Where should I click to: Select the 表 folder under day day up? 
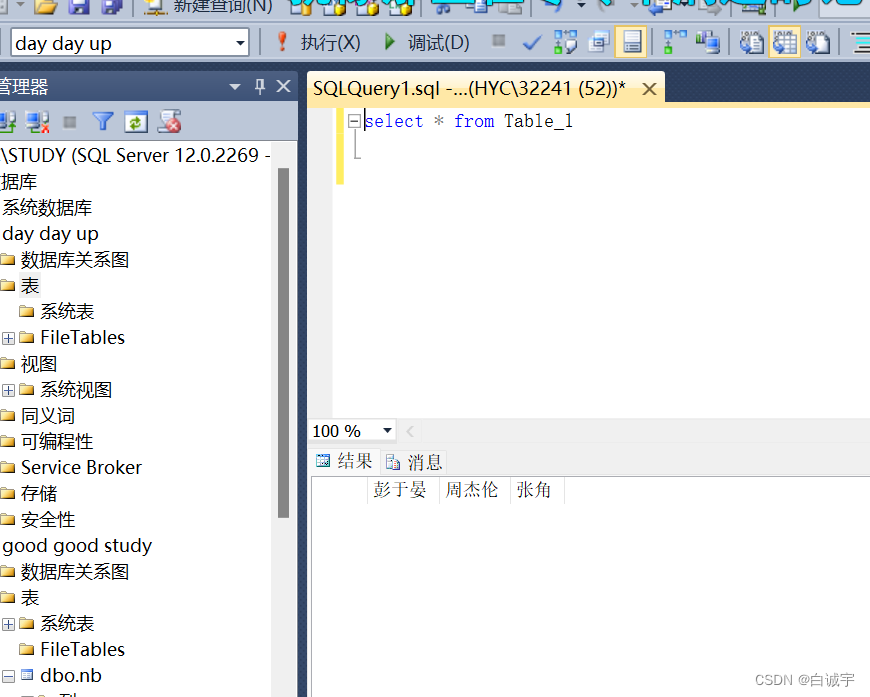coord(30,285)
